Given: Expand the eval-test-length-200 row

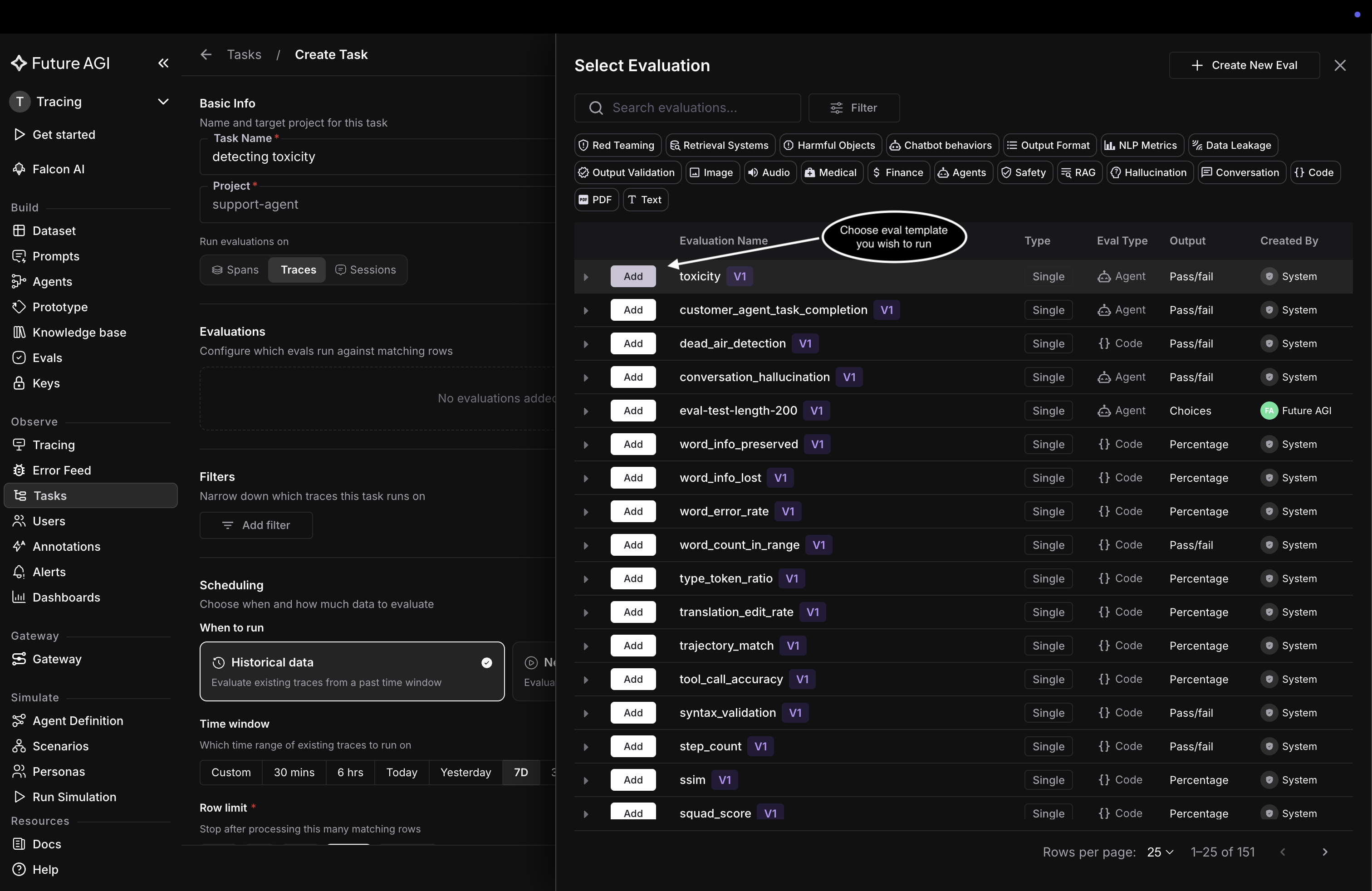Looking at the screenshot, I should (x=586, y=411).
